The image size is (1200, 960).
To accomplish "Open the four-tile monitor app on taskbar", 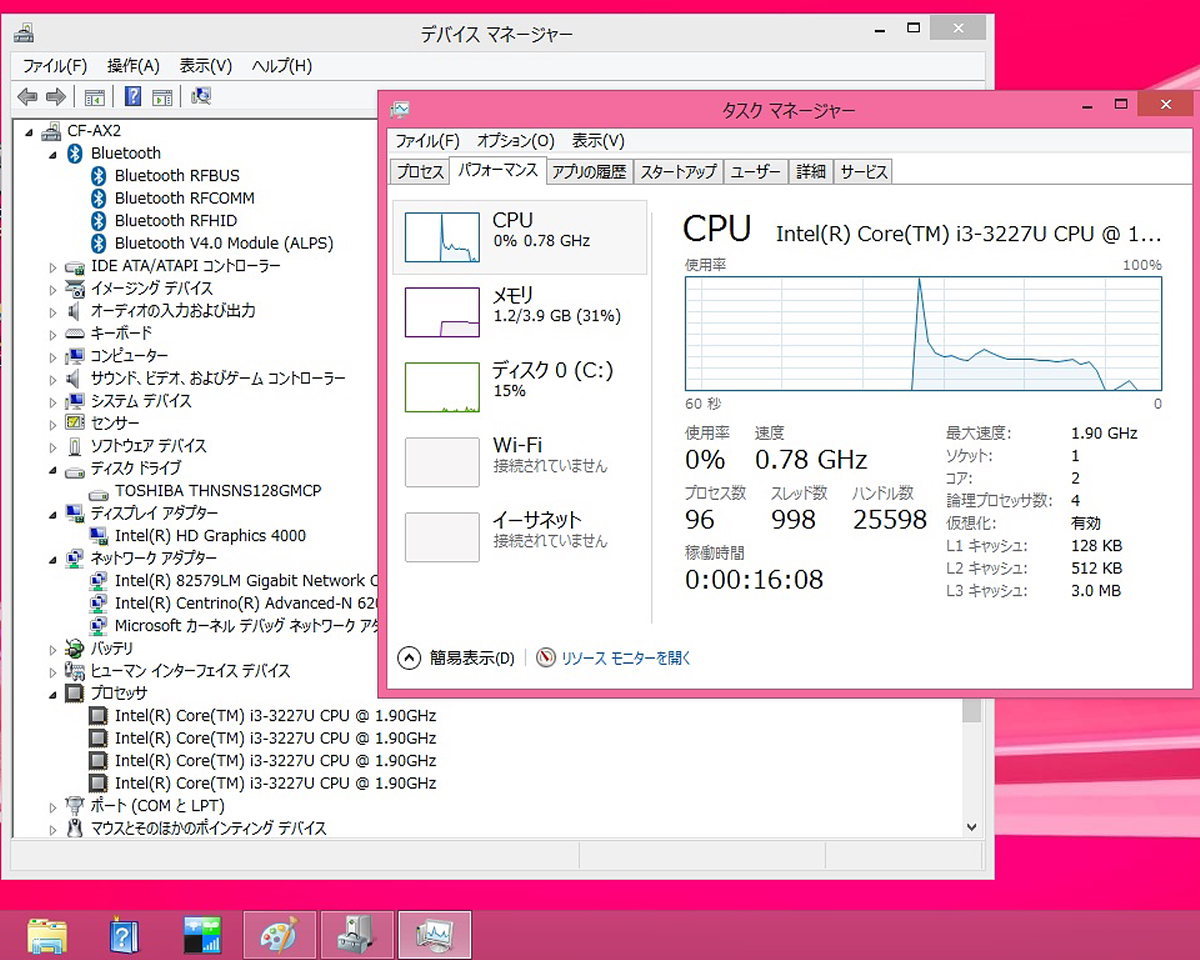I will pyautogui.click(x=202, y=935).
